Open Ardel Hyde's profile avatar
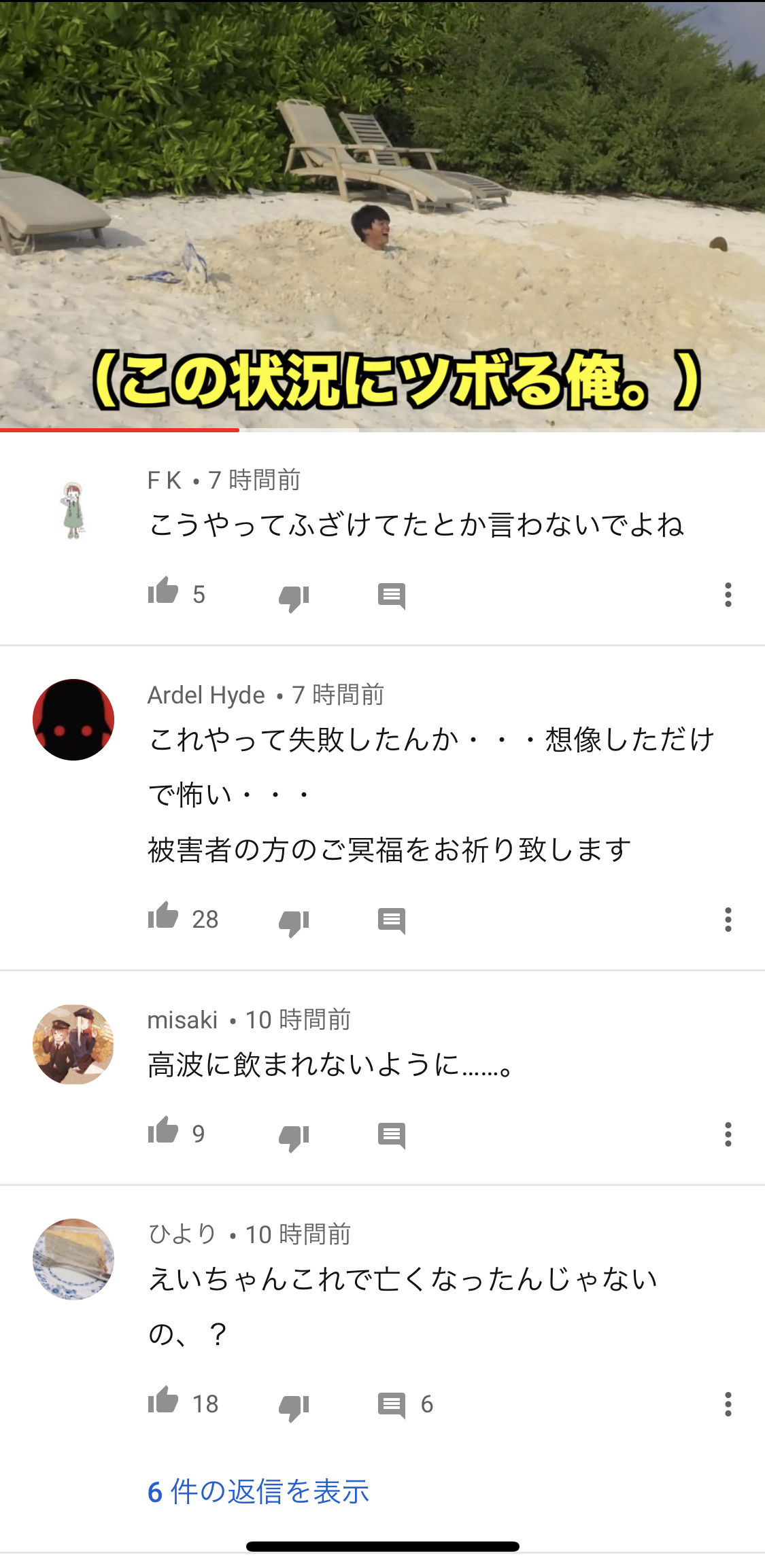 [x=73, y=720]
